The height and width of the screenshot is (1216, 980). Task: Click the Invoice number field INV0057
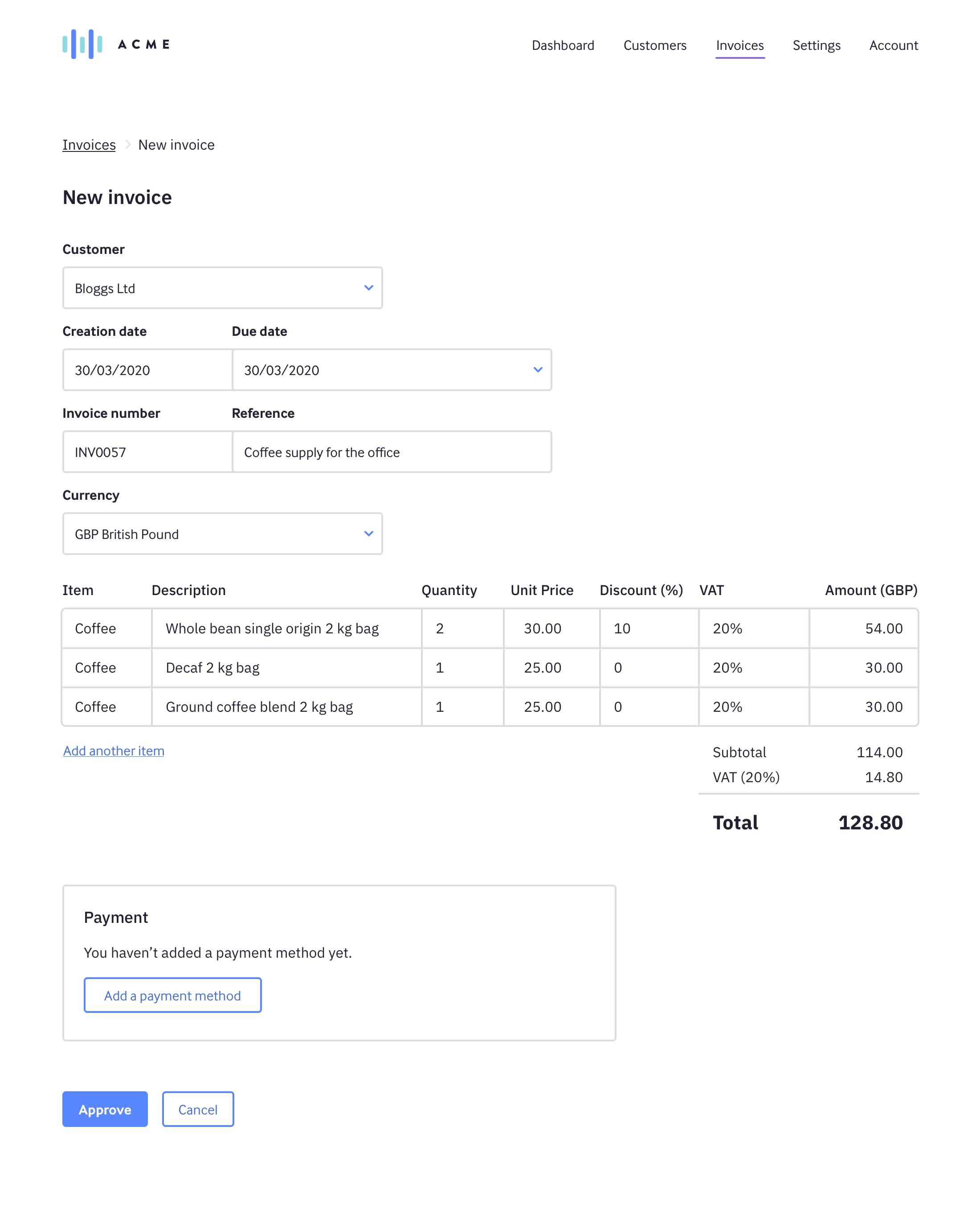147,452
